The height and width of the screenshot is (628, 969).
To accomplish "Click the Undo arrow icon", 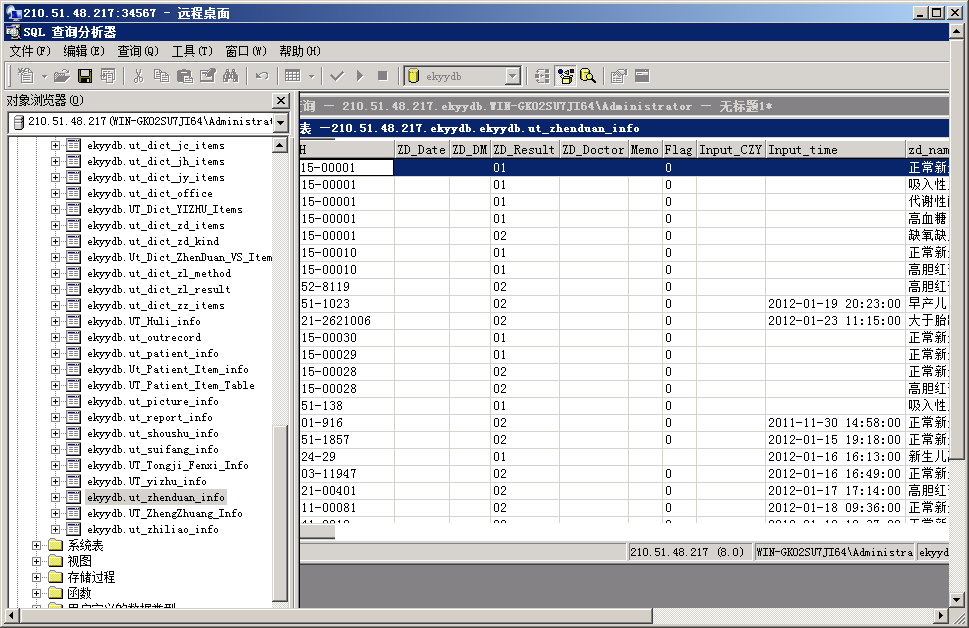I will click(262, 76).
